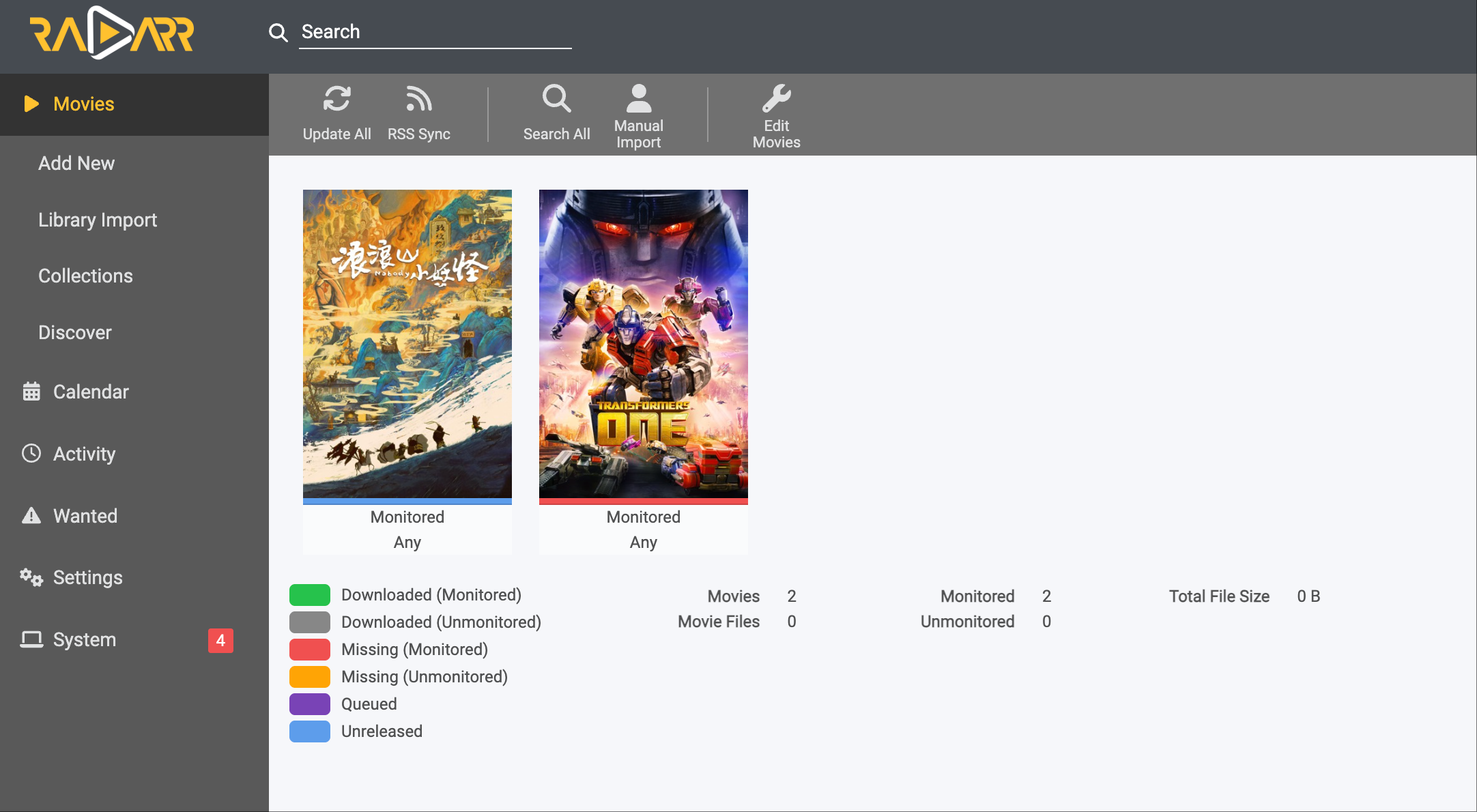The width and height of the screenshot is (1477, 812).
Task: Open Collections in the sidebar
Action: tap(85, 276)
